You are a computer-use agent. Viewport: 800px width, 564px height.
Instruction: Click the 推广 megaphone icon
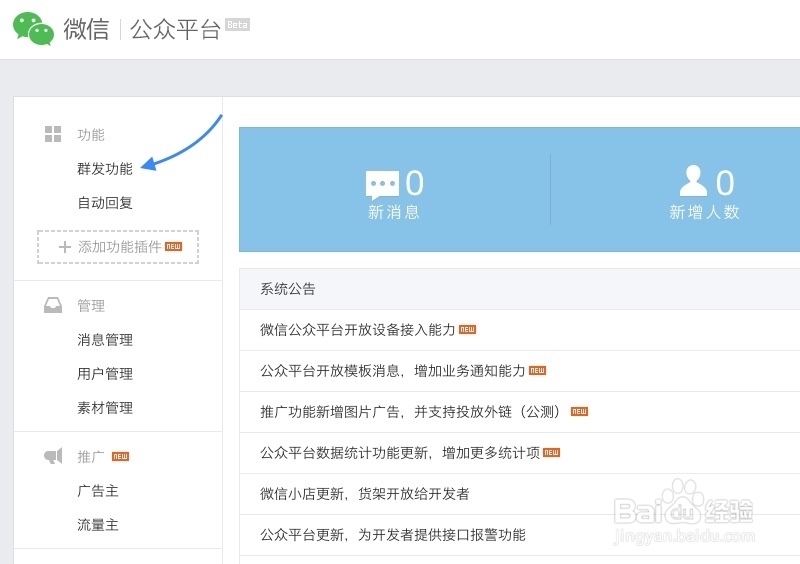point(53,456)
